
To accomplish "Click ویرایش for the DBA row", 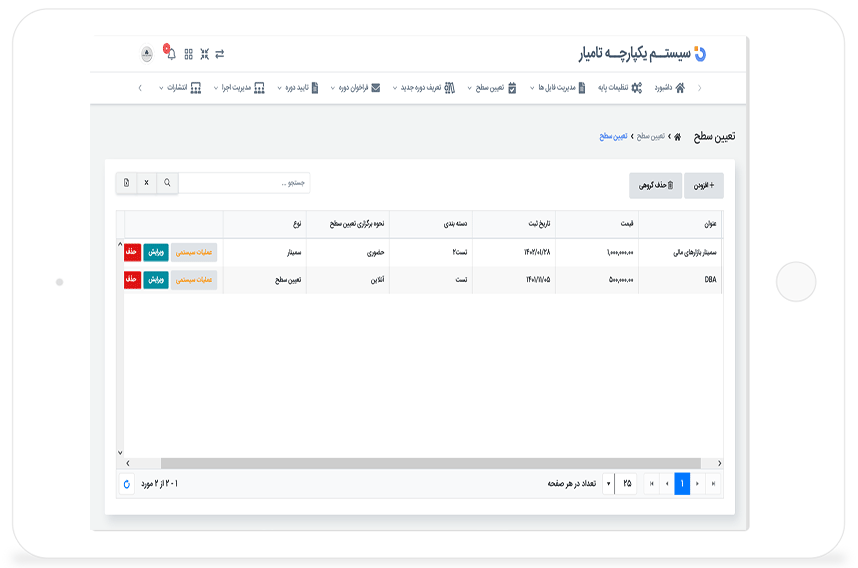I will point(156,280).
